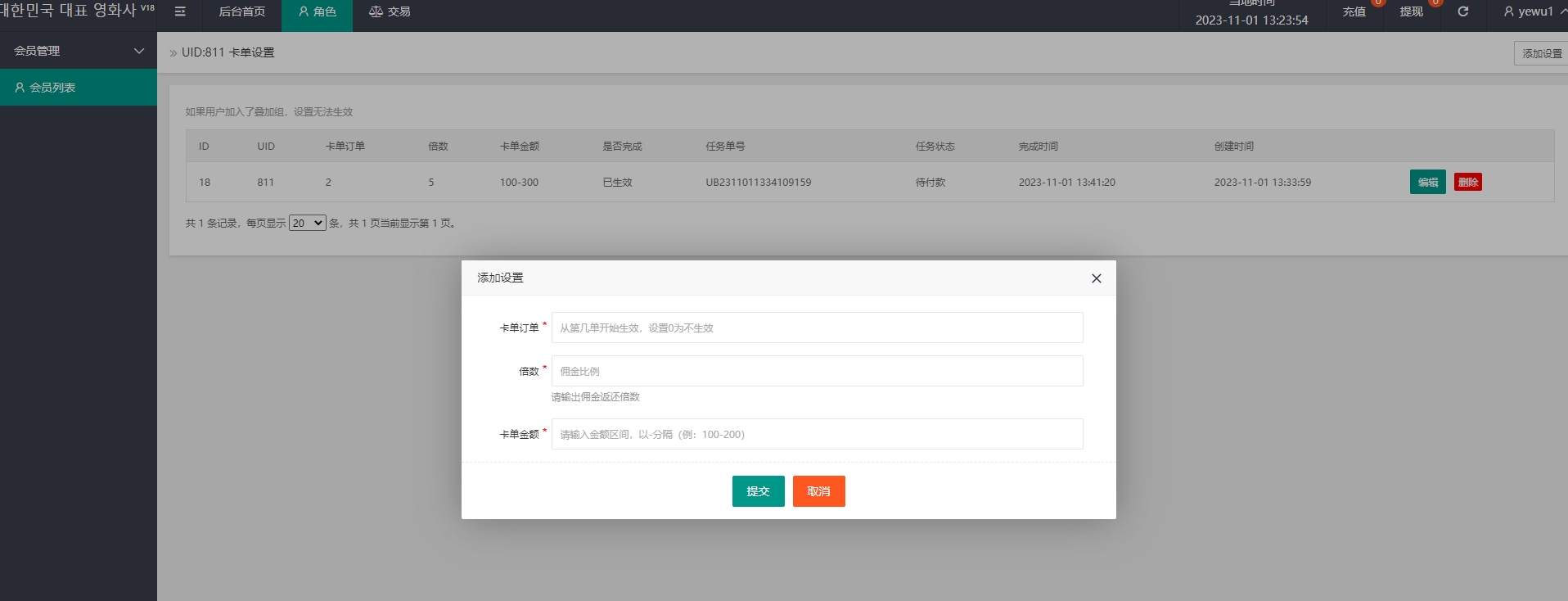Click the 提交 submit button

[x=758, y=491]
